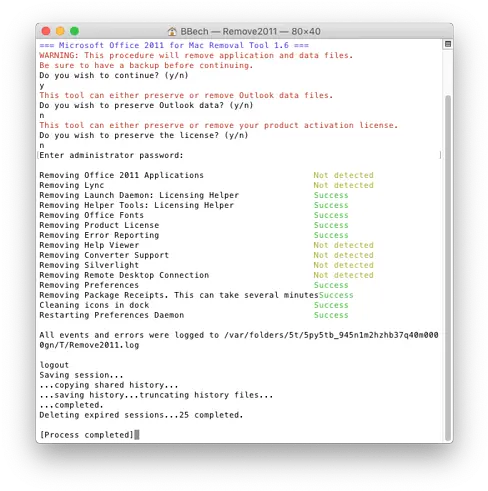
Task: Click 'Saving session...' line
Action: (x=81, y=375)
